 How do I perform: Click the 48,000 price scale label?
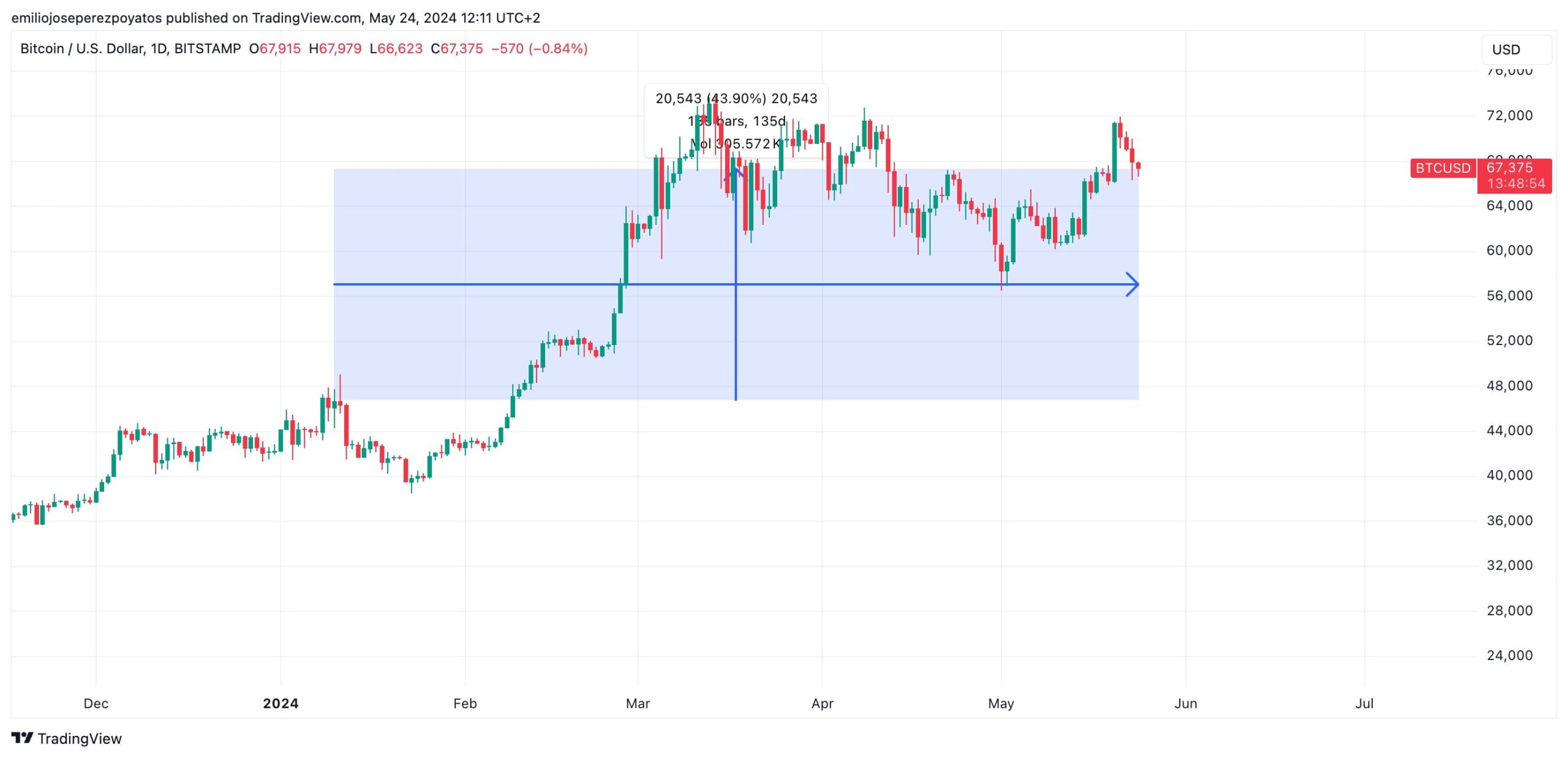[1509, 385]
